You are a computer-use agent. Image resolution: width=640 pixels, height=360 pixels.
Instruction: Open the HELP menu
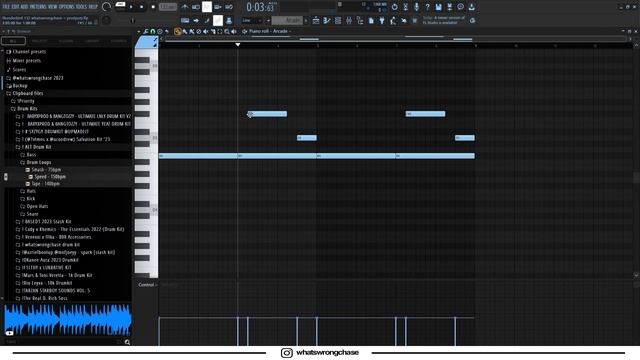[93, 7]
